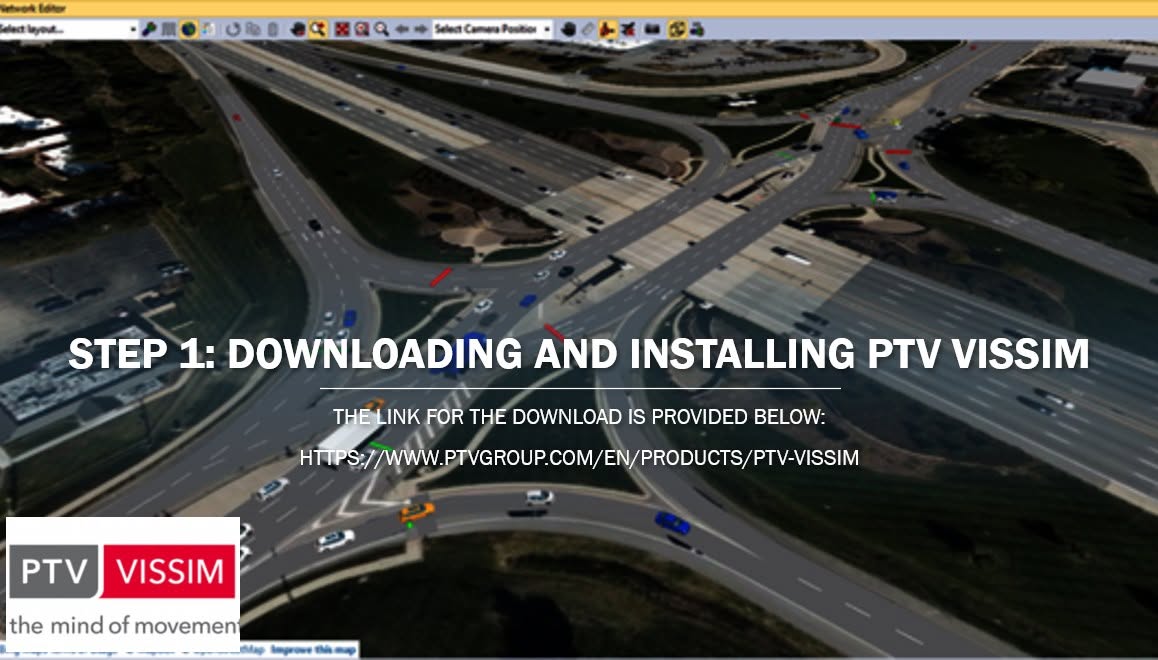Open Select Camera Position dropdown
Image resolution: width=1158 pixels, height=660 pixels.
(x=493, y=30)
